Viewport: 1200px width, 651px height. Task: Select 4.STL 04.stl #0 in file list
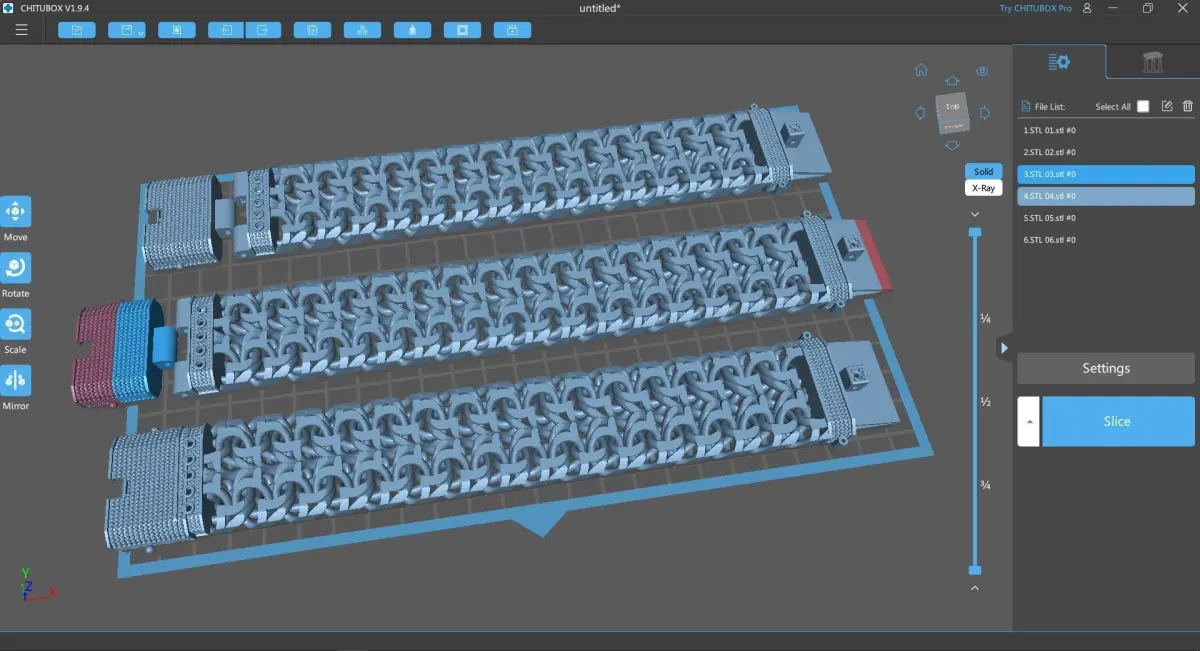pos(1106,196)
